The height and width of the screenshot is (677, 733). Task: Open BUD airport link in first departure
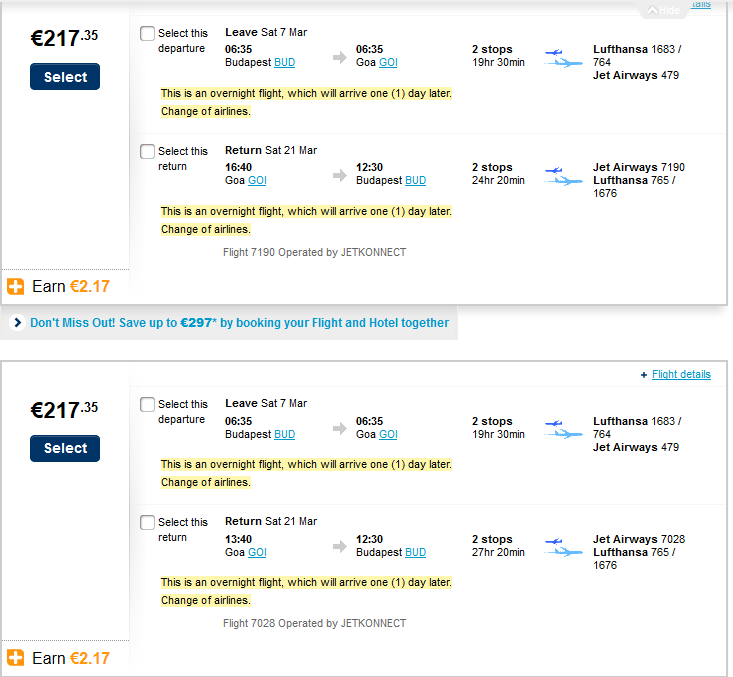[x=284, y=63]
